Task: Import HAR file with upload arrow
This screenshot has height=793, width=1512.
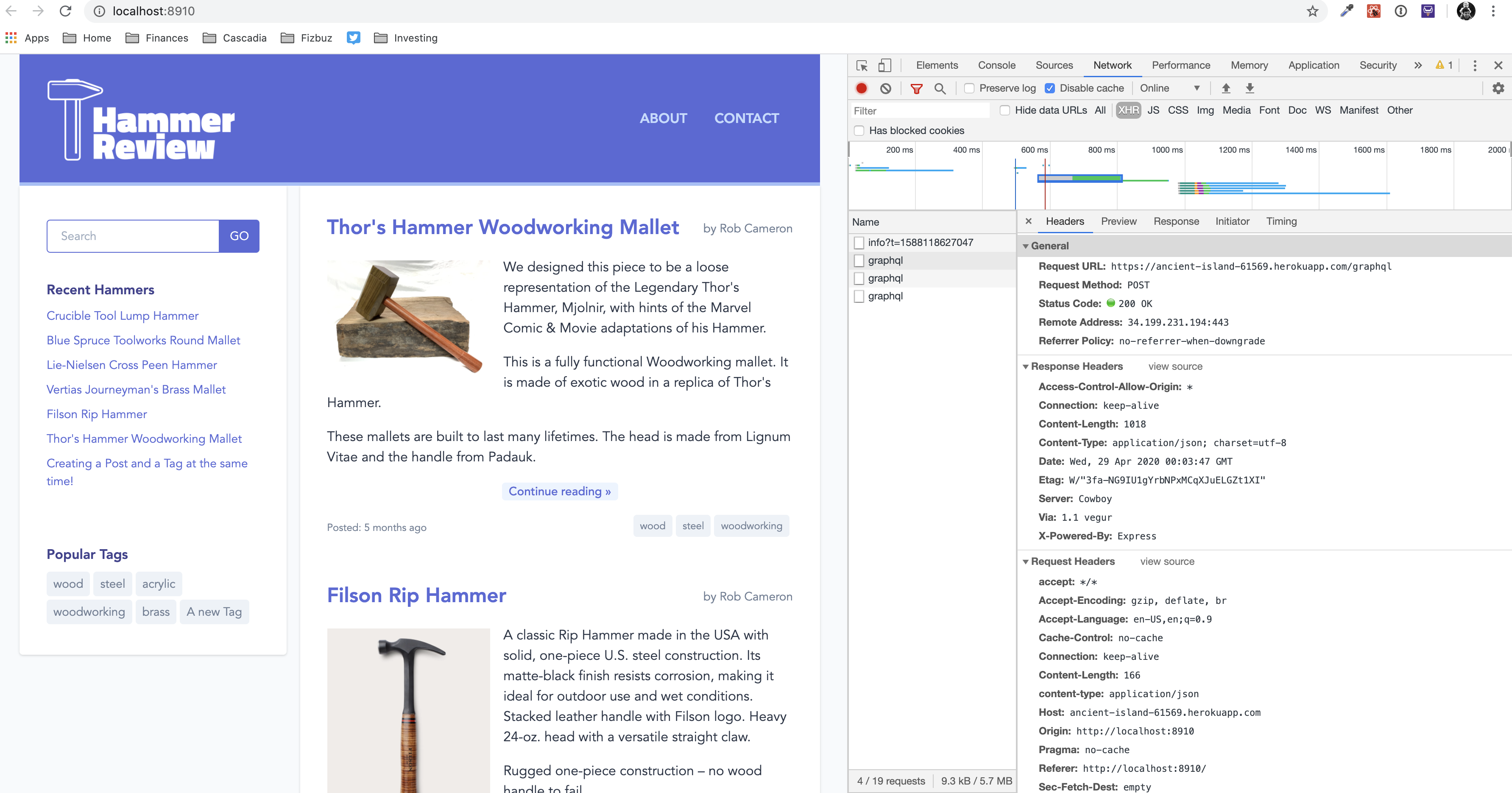Action: 1225,89
